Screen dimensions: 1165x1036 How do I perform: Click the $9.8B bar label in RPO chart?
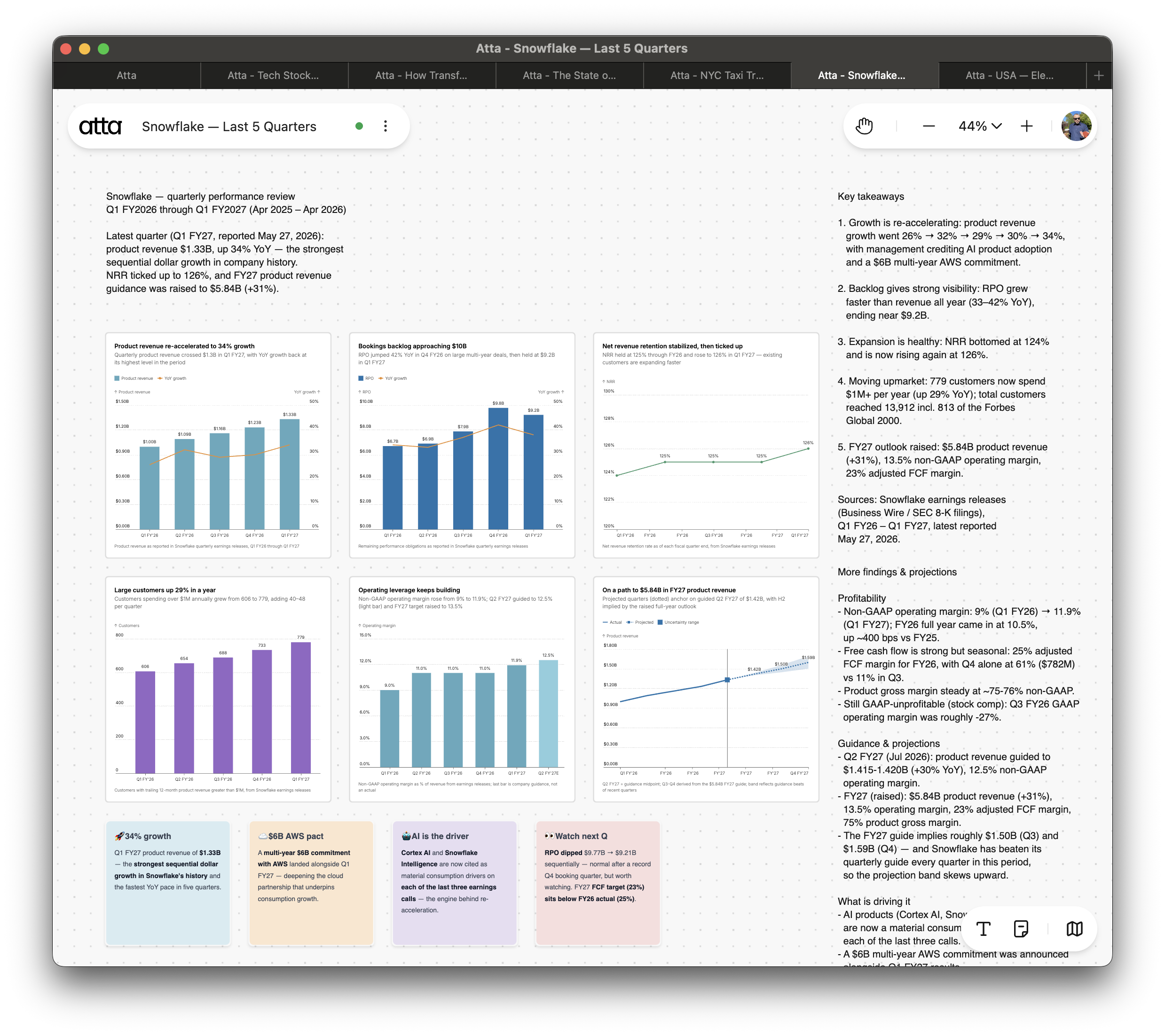(498, 403)
